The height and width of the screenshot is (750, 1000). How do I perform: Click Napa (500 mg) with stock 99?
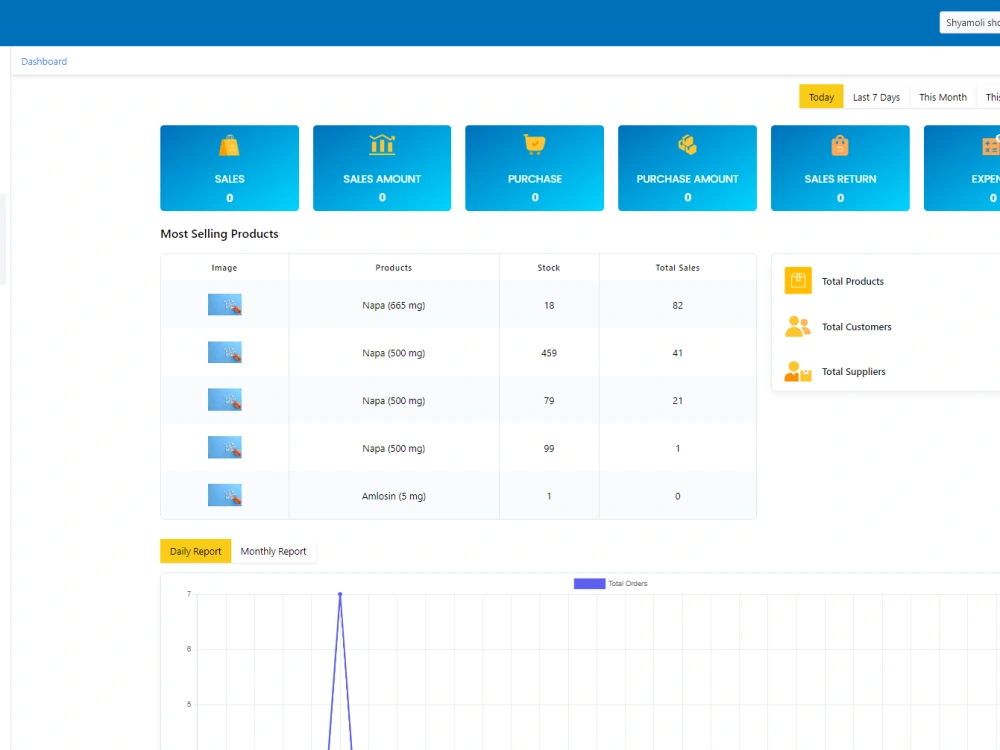[x=393, y=449]
